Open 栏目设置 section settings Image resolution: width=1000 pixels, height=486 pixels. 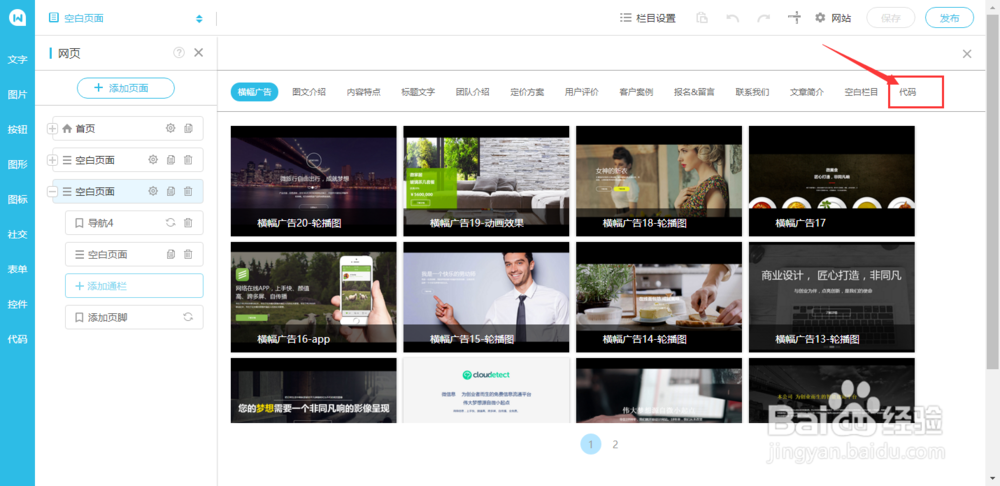coord(647,18)
